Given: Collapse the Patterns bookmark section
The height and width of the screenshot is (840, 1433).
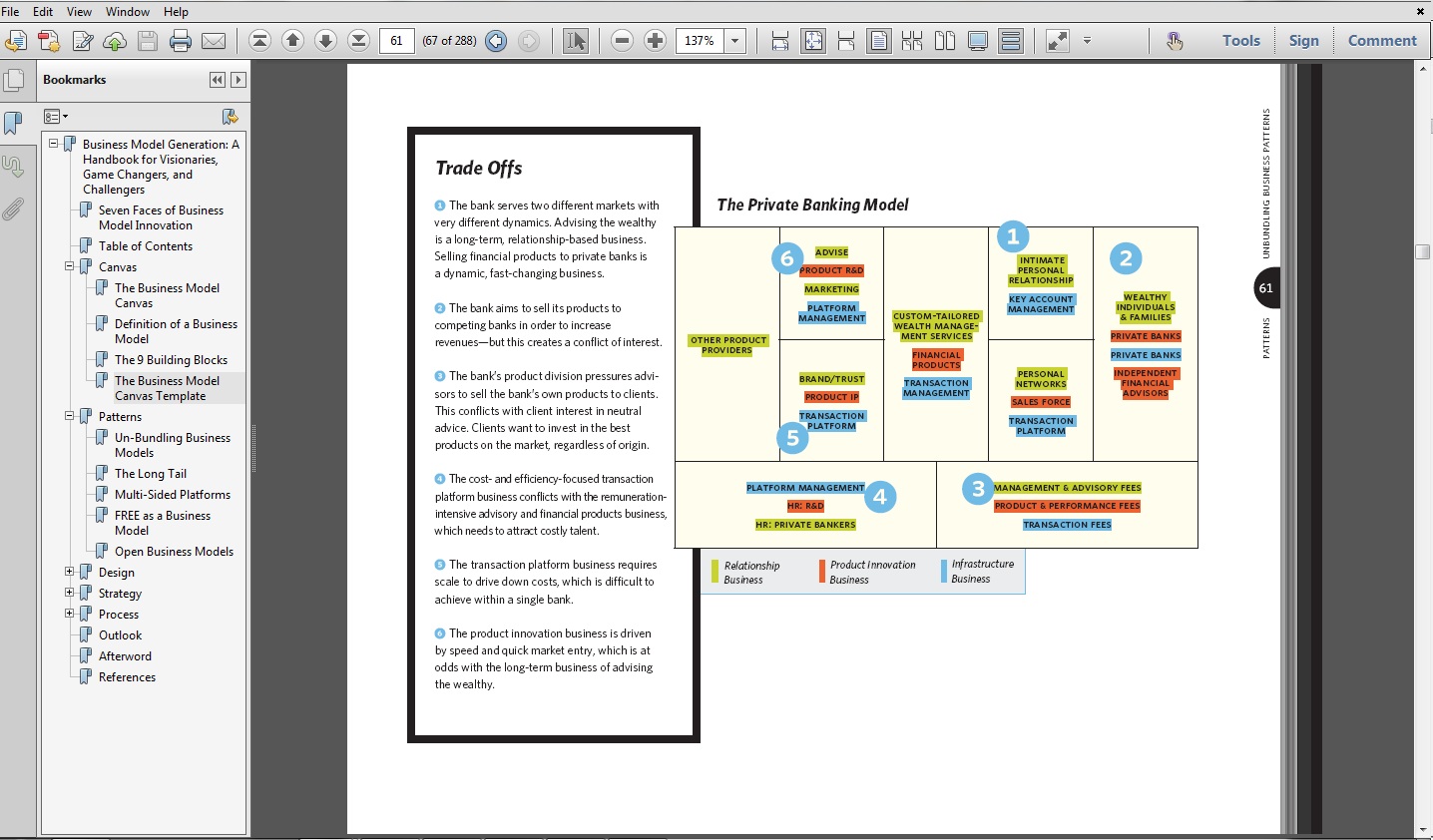Looking at the screenshot, I should 70,416.
